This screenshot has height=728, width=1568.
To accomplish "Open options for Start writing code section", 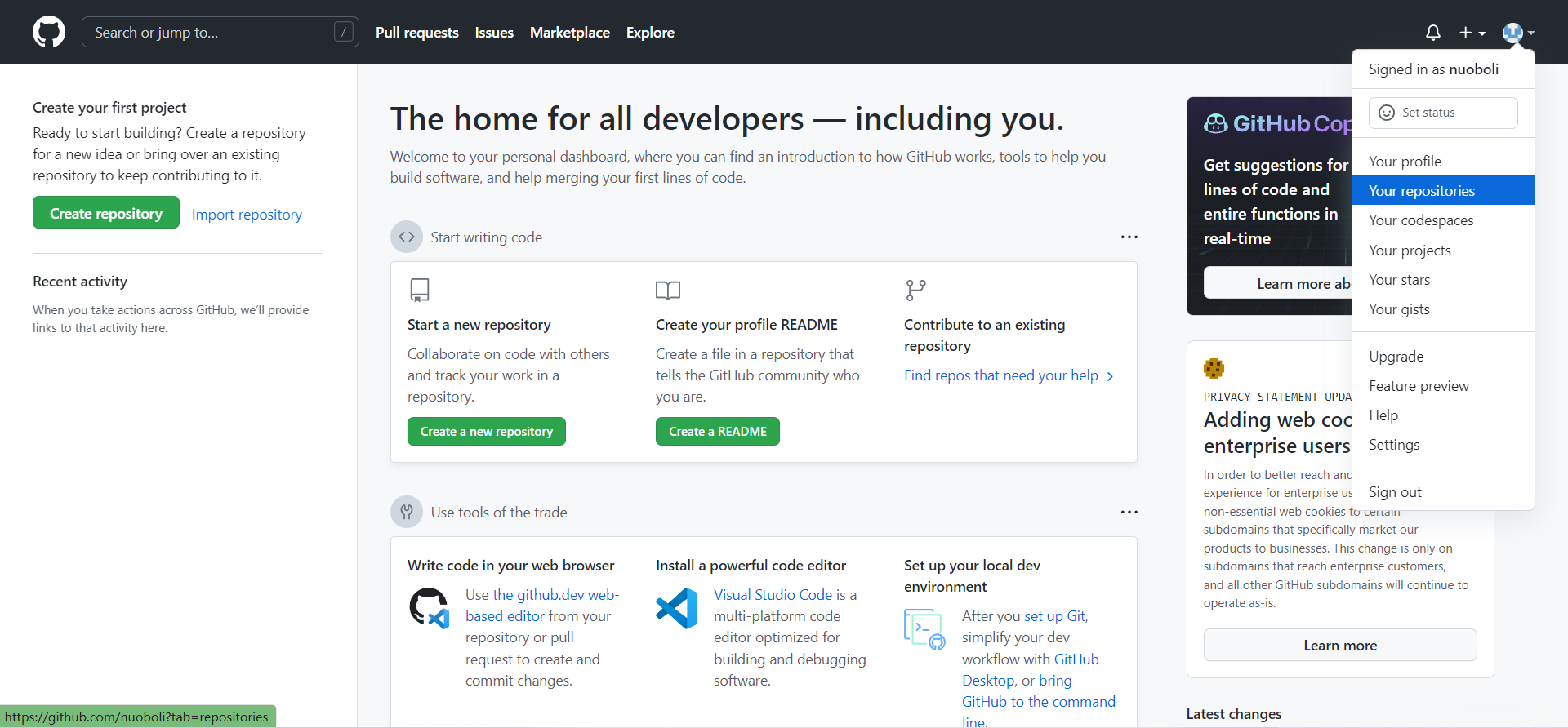I will pyautogui.click(x=1129, y=237).
